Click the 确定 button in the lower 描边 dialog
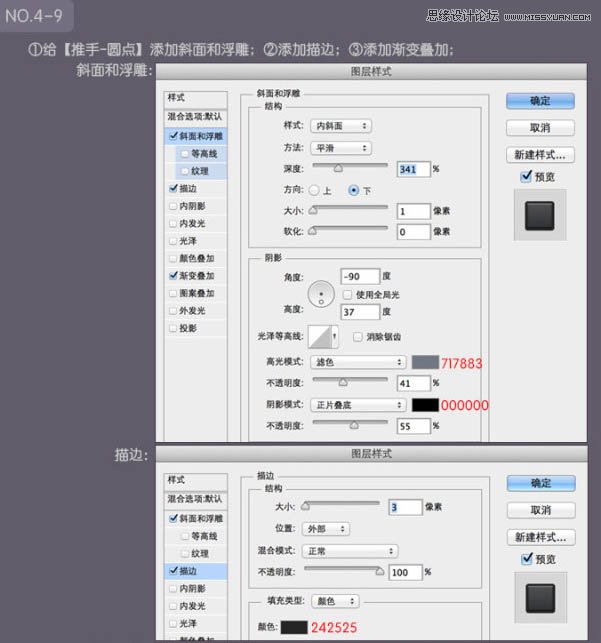601x643 pixels. click(x=541, y=483)
